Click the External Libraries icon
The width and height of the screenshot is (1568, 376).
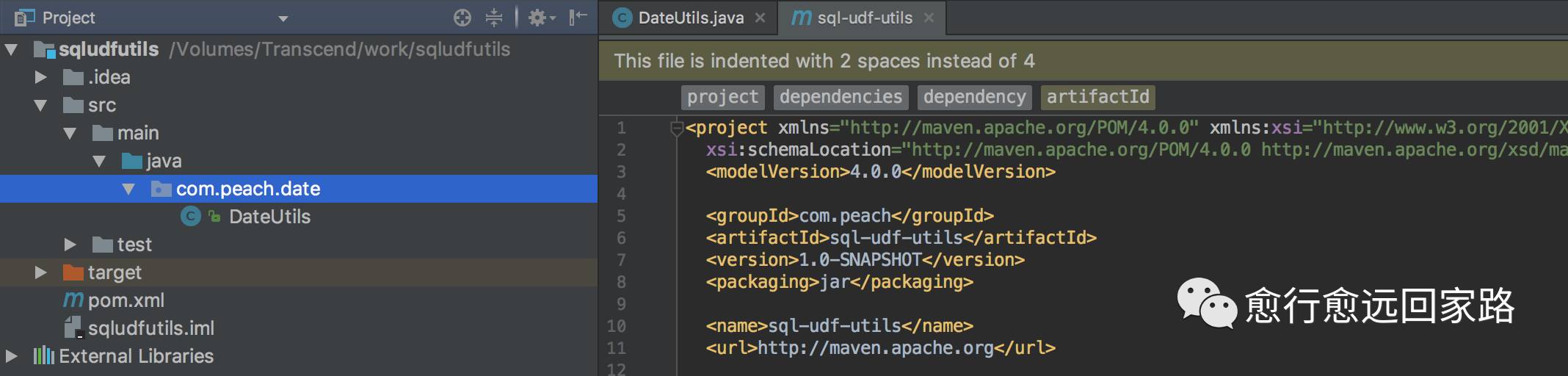(43, 356)
